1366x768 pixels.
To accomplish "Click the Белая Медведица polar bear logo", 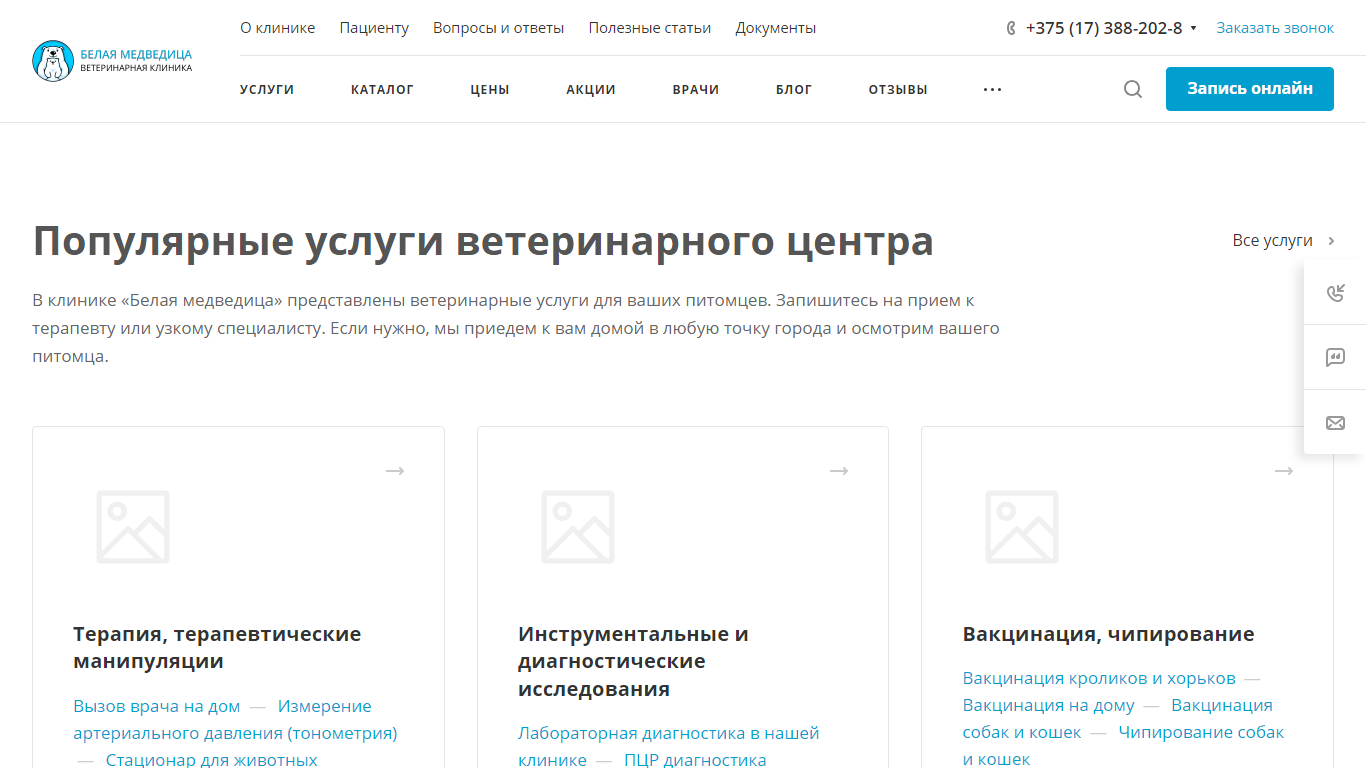I will click(112, 61).
